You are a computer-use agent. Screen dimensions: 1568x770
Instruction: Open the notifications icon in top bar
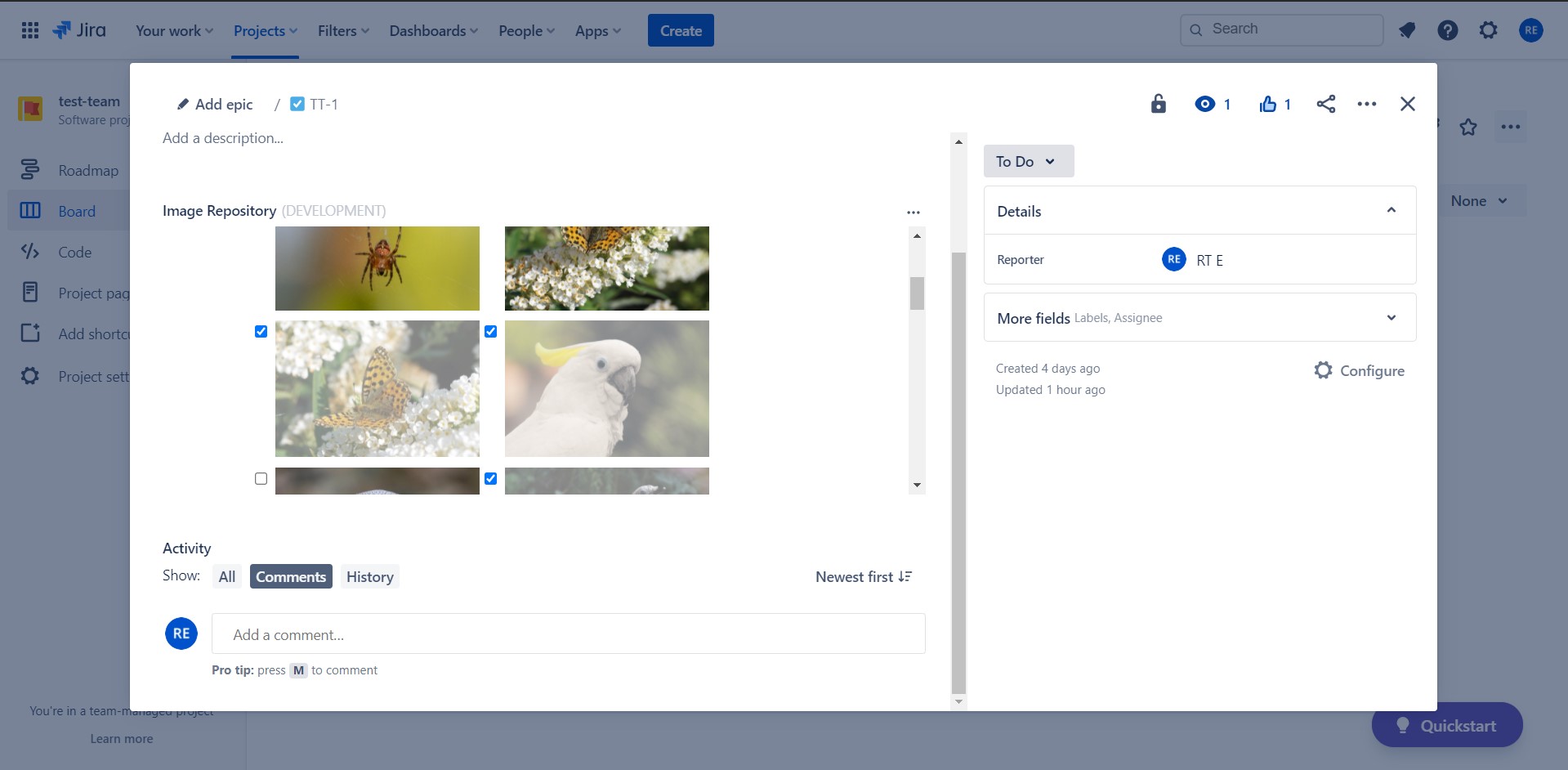click(1406, 30)
